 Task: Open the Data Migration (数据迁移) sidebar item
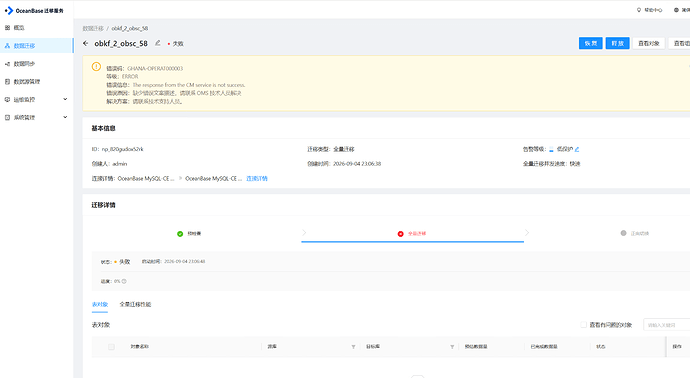point(37,46)
